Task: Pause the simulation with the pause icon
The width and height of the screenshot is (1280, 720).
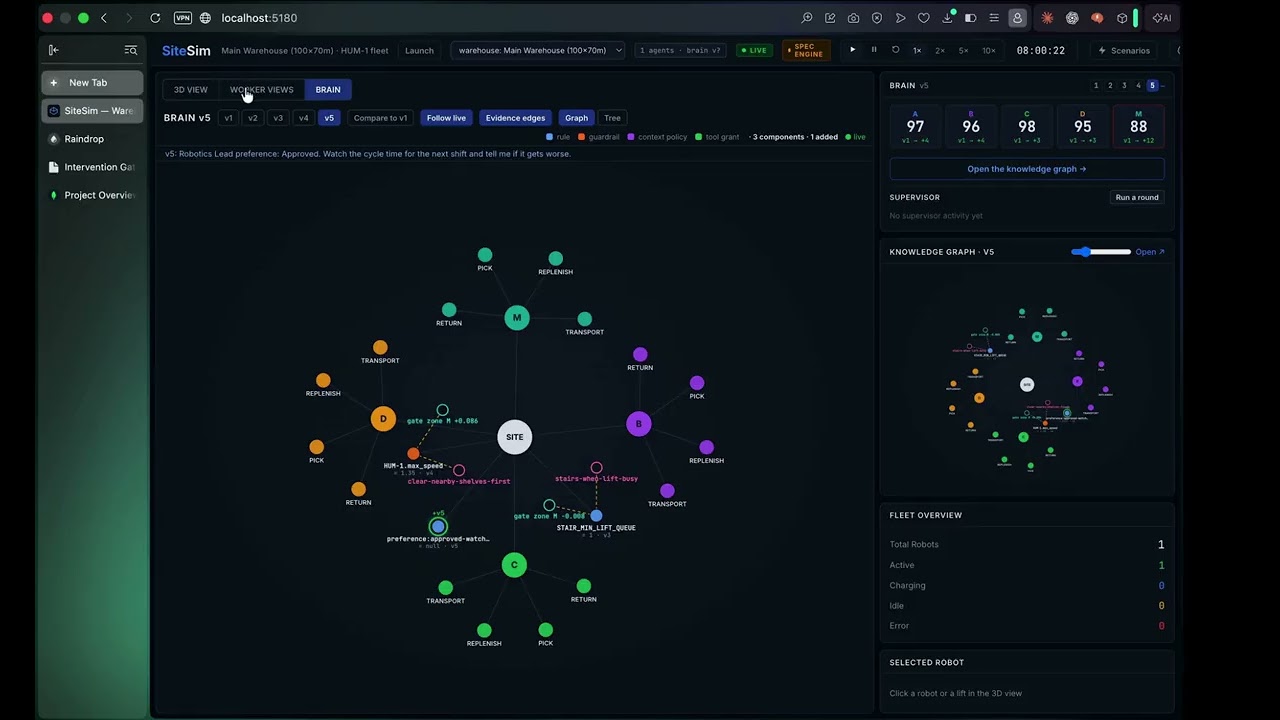Action: tap(874, 50)
